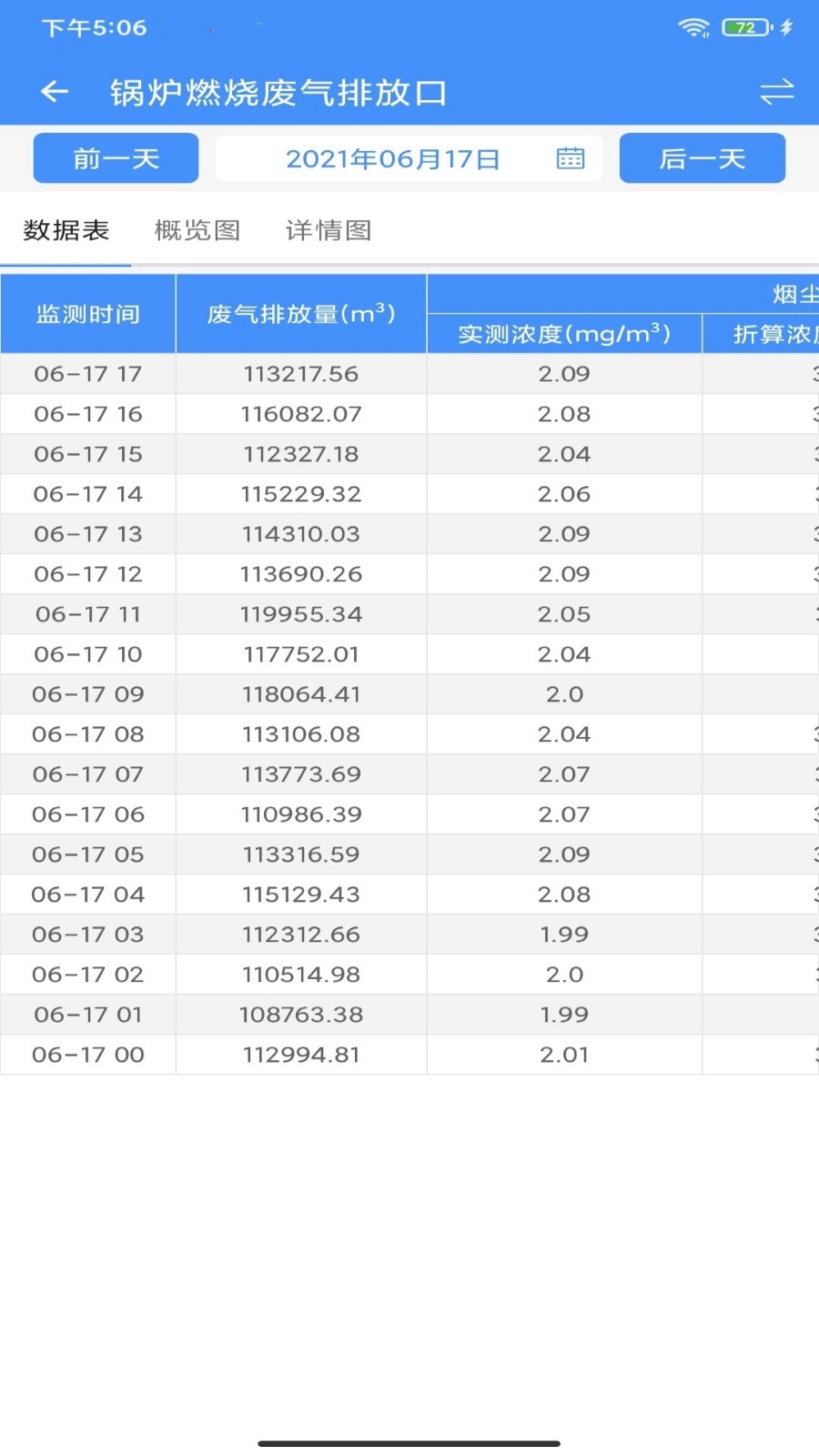Go to previous day with 前一天
Screen dimensions: 819x1456
[x=116, y=158]
